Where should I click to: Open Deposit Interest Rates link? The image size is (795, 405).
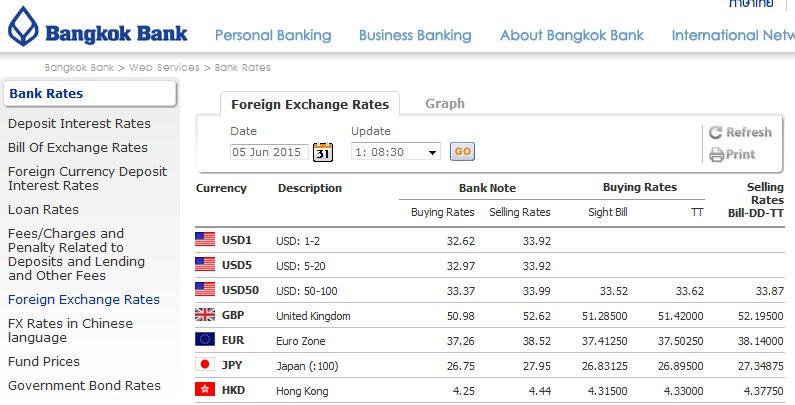[x=79, y=124]
